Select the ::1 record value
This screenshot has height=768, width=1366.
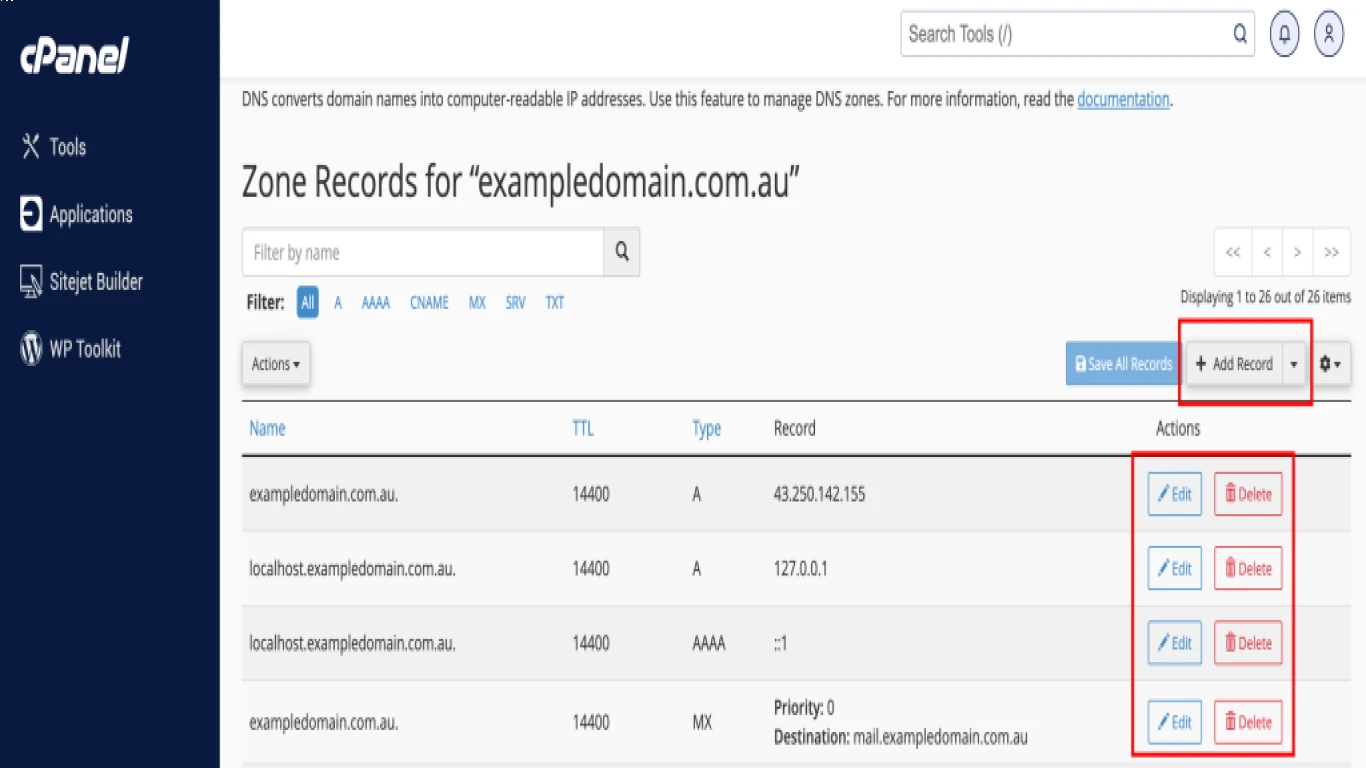coord(780,644)
